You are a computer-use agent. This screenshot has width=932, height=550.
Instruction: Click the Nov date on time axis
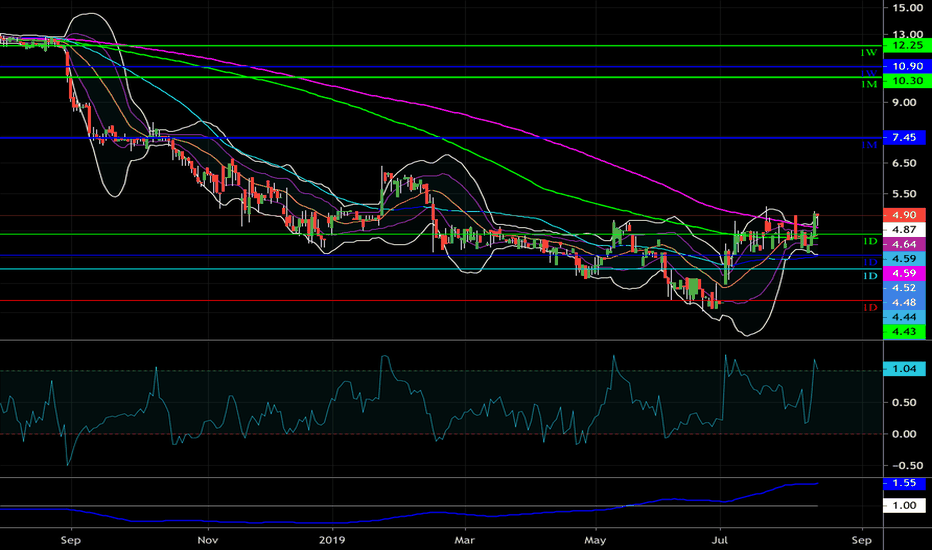[x=207, y=540]
